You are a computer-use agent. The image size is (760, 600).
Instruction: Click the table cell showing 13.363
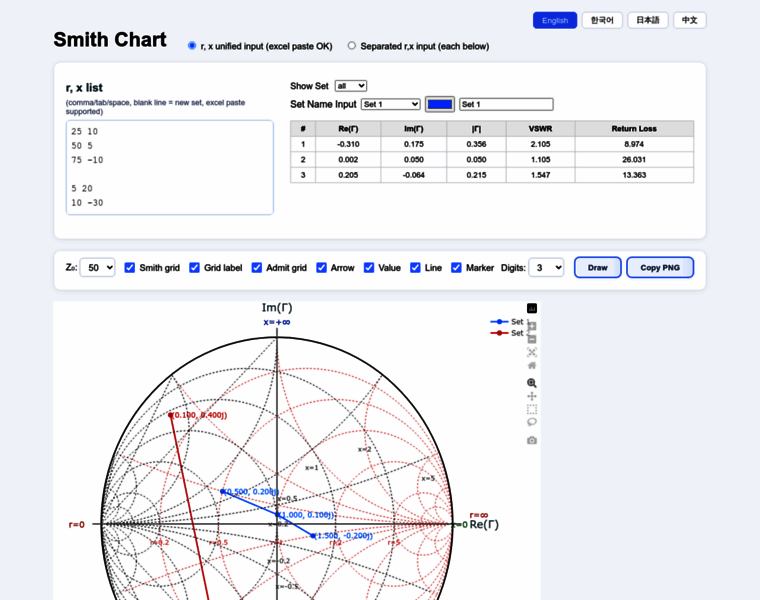pyautogui.click(x=634, y=175)
